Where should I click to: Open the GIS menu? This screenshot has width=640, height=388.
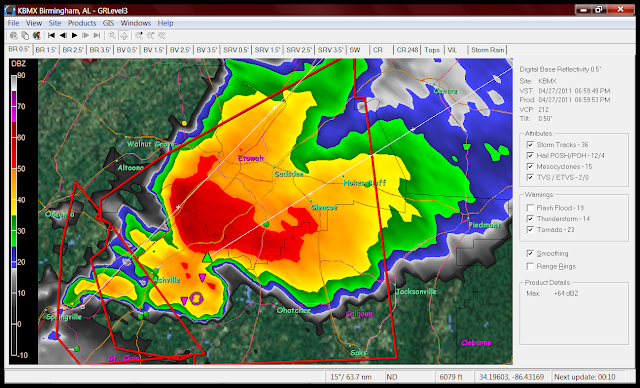pos(108,23)
